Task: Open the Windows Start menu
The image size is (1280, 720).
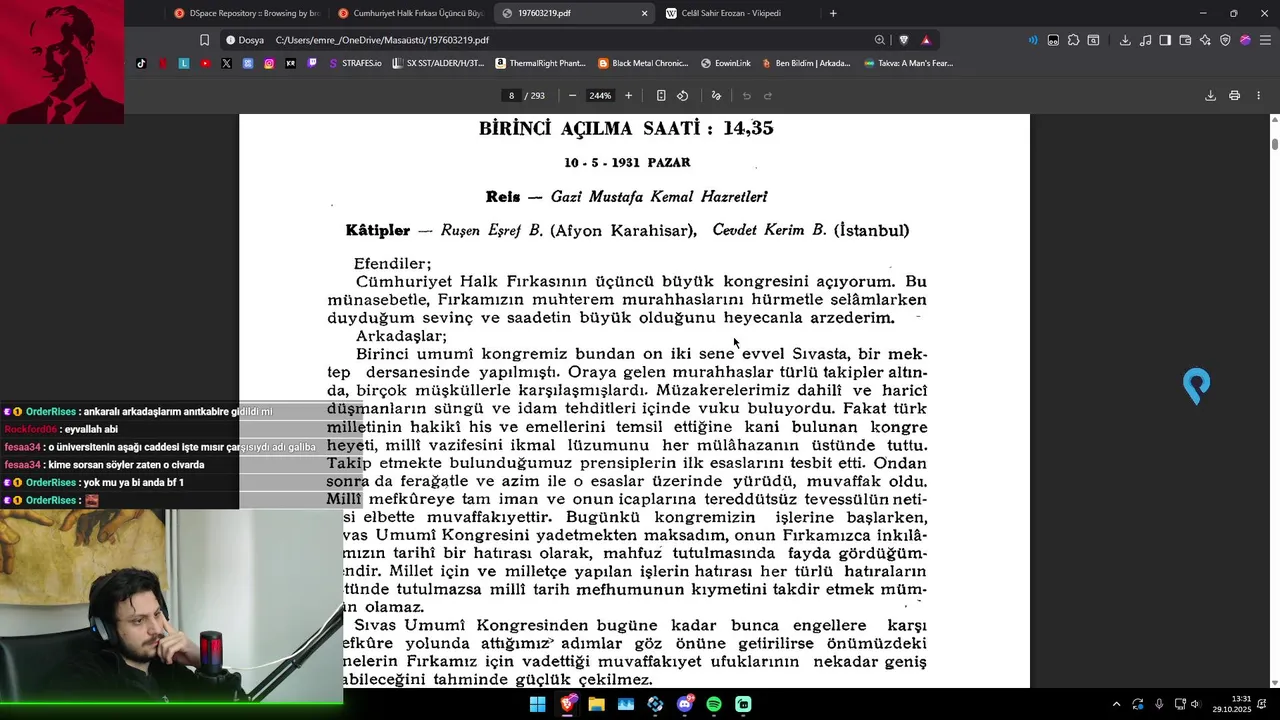Action: 537,704
